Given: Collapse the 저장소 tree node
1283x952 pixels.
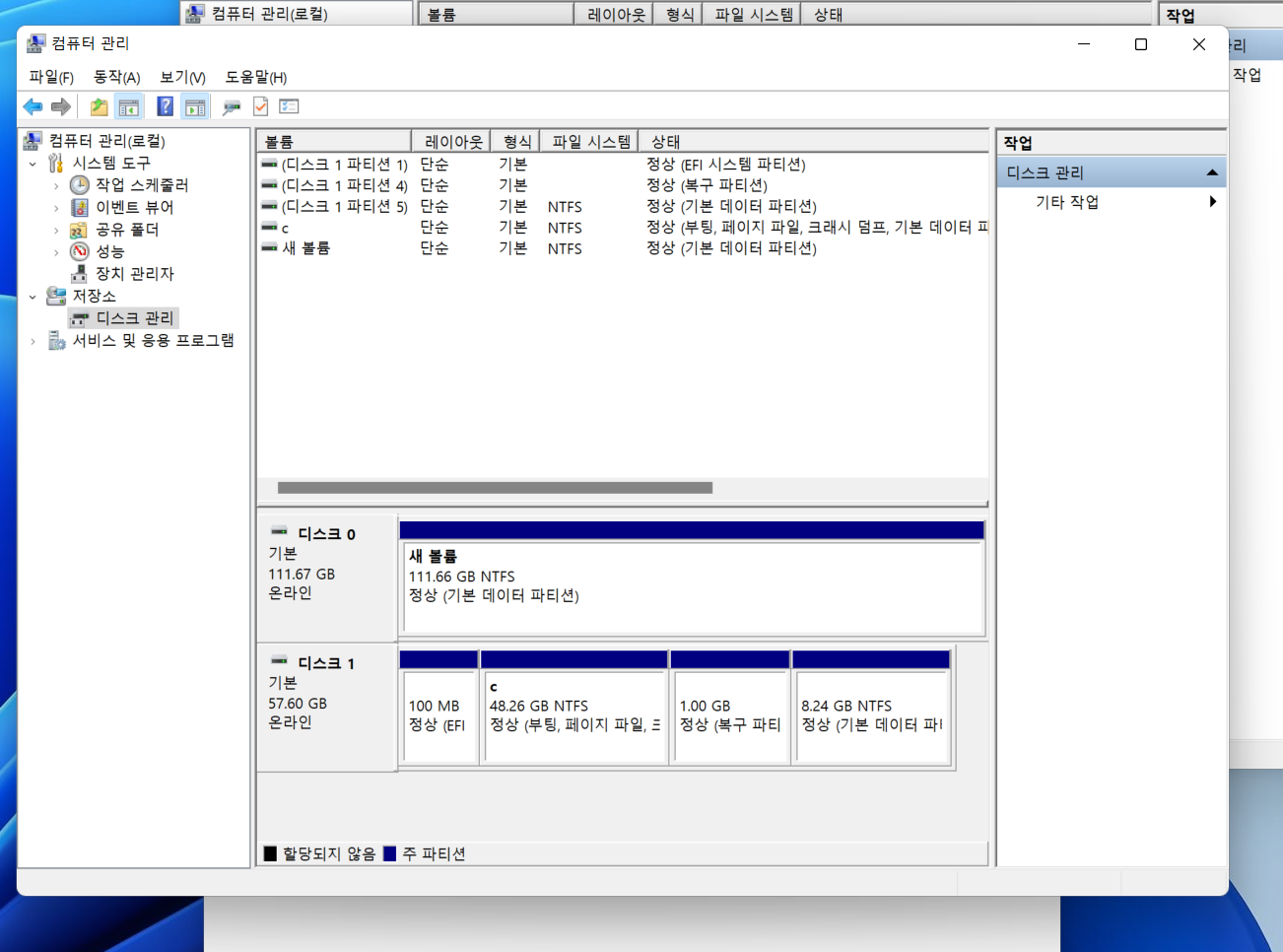Looking at the screenshot, I should [33, 297].
